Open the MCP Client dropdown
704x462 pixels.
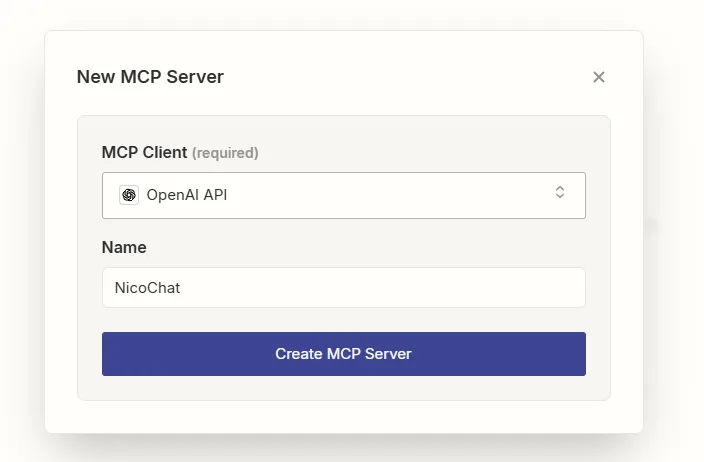[x=343, y=195]
